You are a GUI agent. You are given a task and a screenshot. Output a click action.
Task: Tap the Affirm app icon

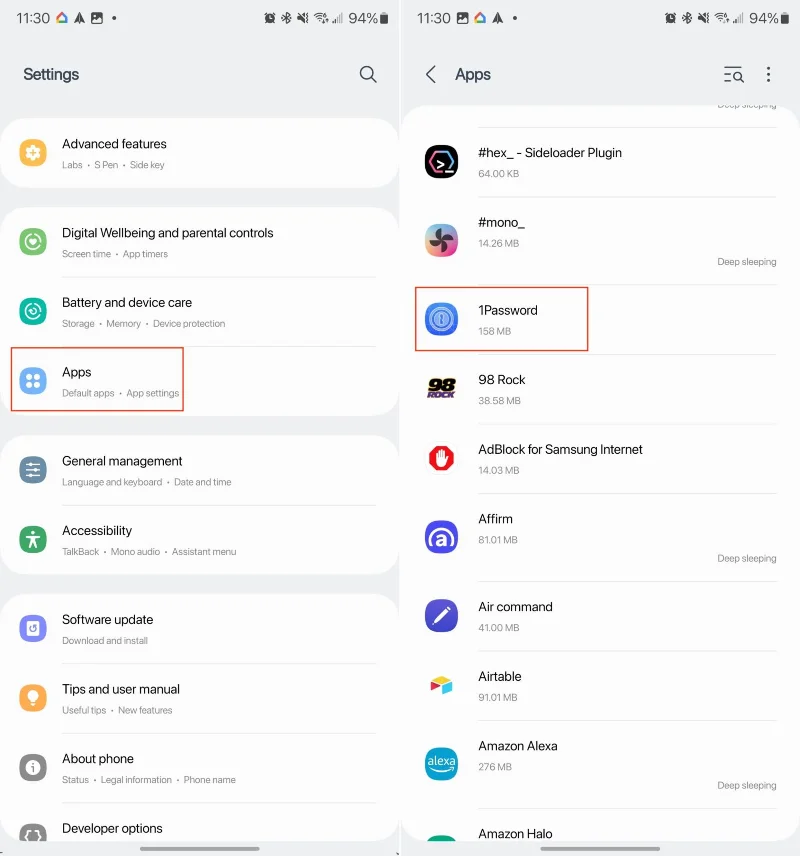click(441, 537)
